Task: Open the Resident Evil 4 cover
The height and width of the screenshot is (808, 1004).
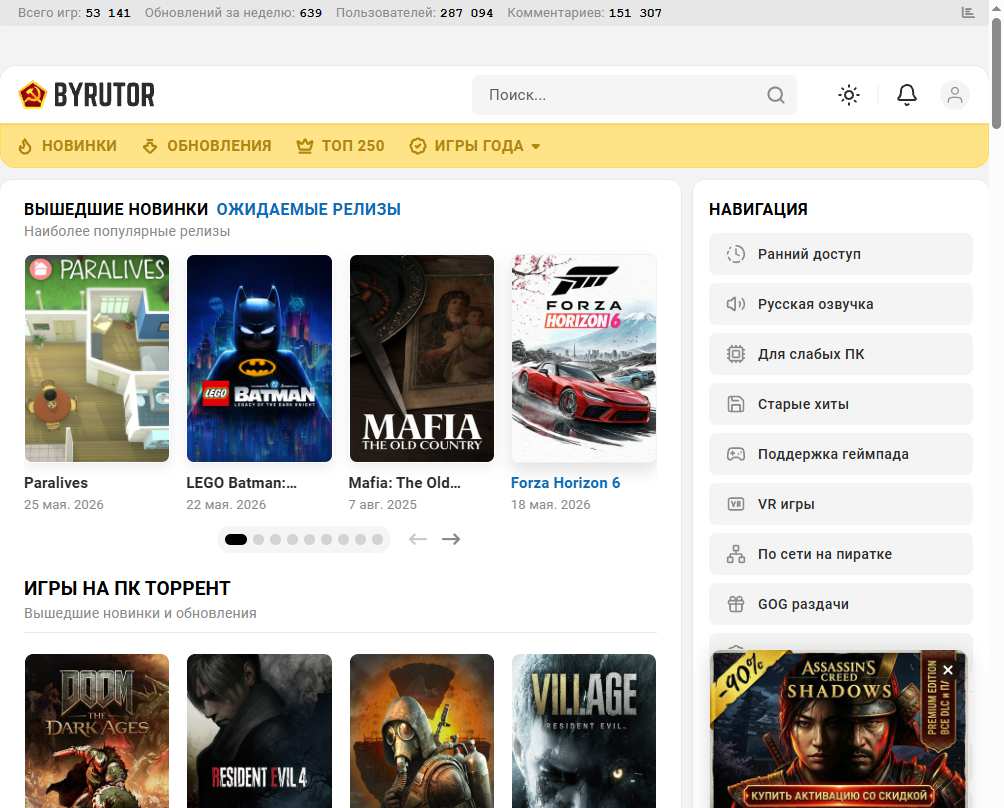Action: (x=259, y=731)
